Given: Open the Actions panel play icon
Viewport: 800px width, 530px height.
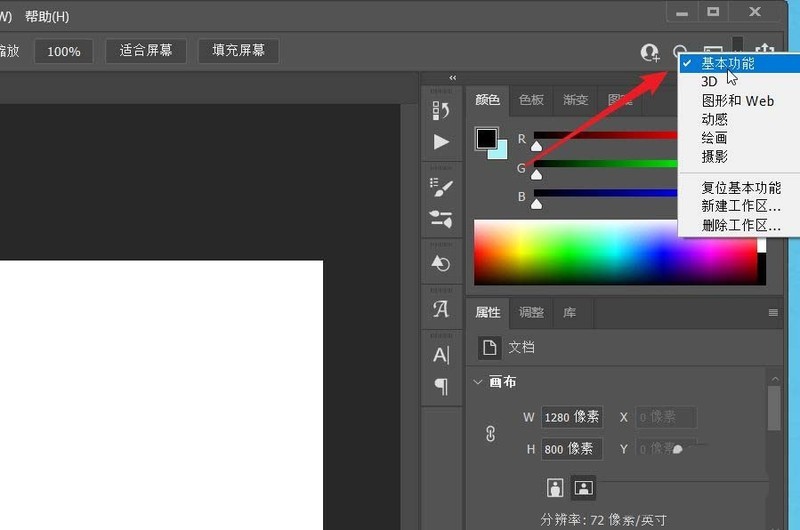Looking at the screenshot, I should (x=441, y=142).
